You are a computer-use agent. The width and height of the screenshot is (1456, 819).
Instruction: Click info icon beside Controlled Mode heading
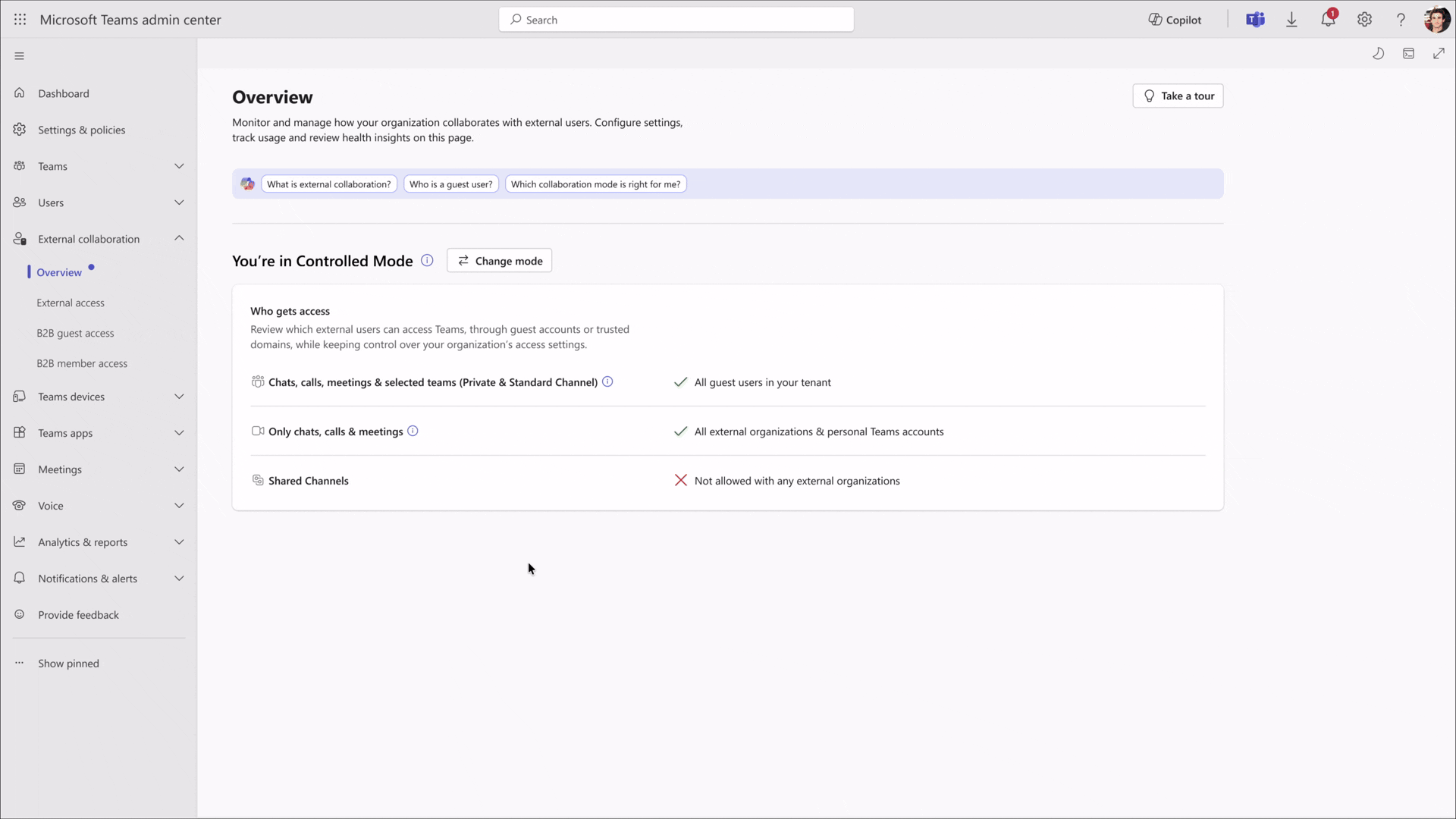(427, 261)
